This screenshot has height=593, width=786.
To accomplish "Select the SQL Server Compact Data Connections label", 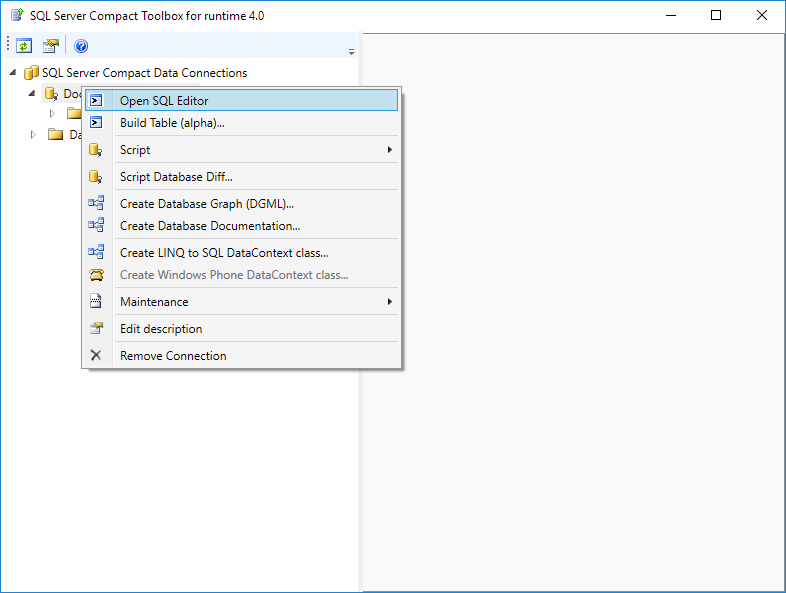I will [x=144, y=73].
